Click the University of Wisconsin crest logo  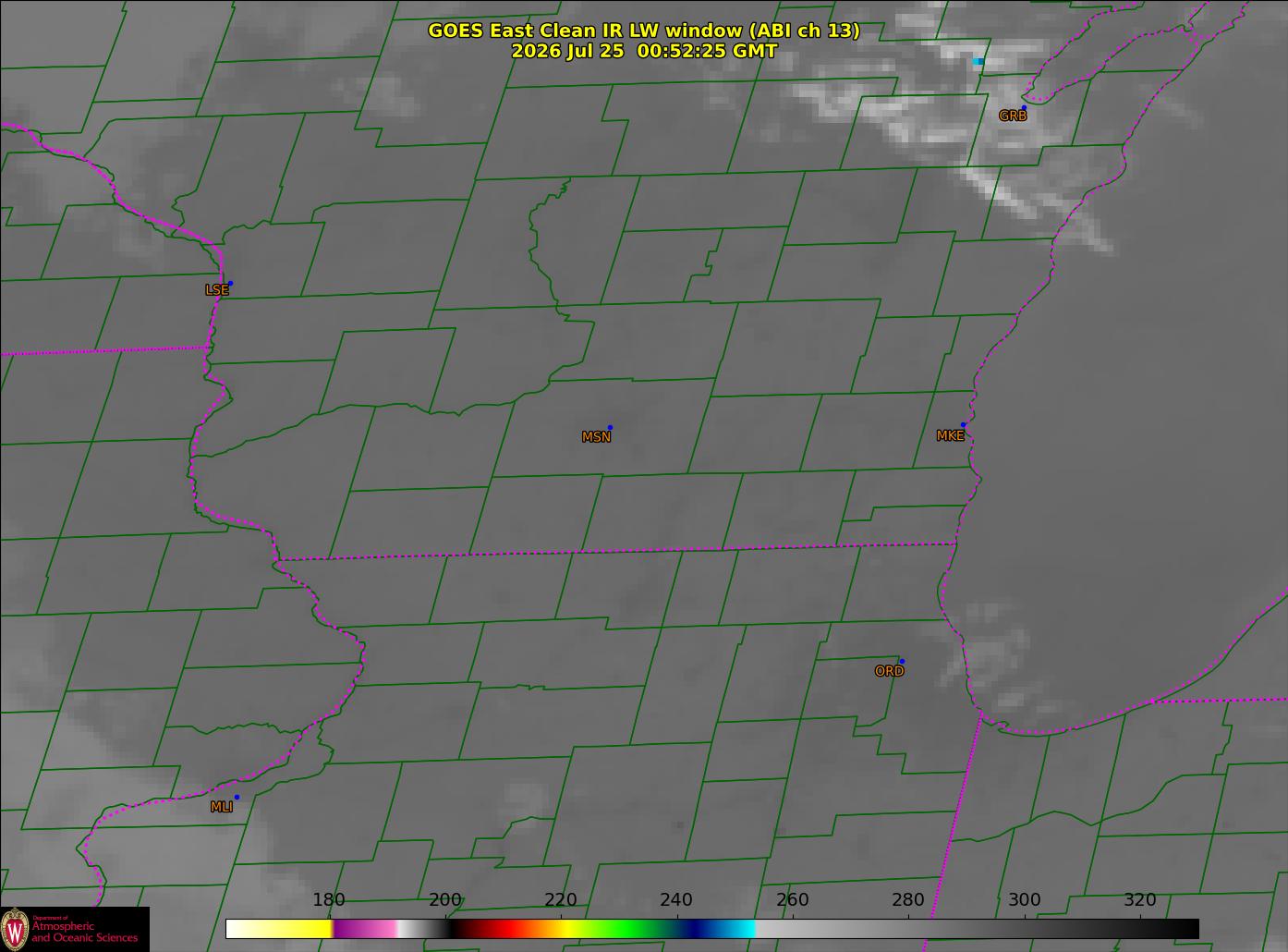(x=15, y=929)
